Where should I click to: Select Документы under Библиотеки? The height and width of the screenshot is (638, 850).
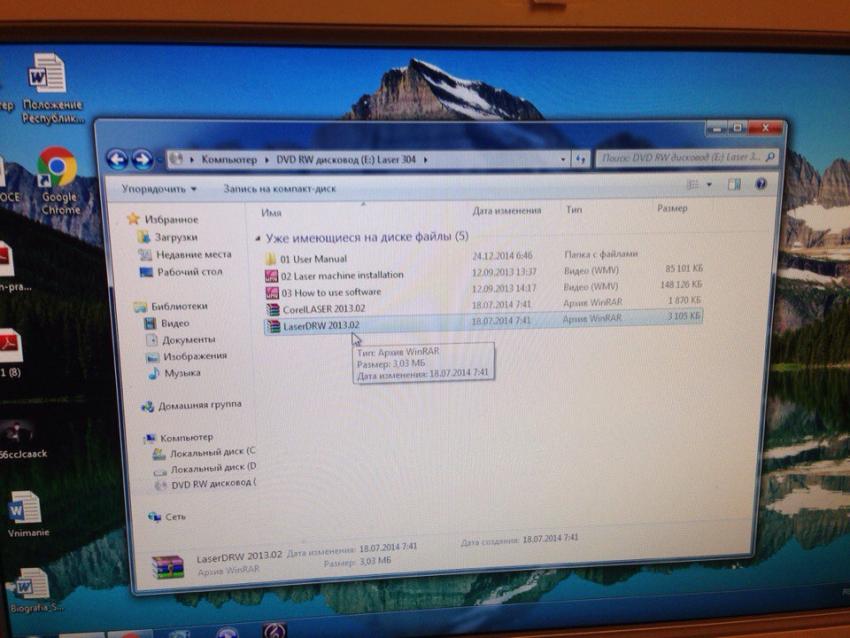[188, 340]
